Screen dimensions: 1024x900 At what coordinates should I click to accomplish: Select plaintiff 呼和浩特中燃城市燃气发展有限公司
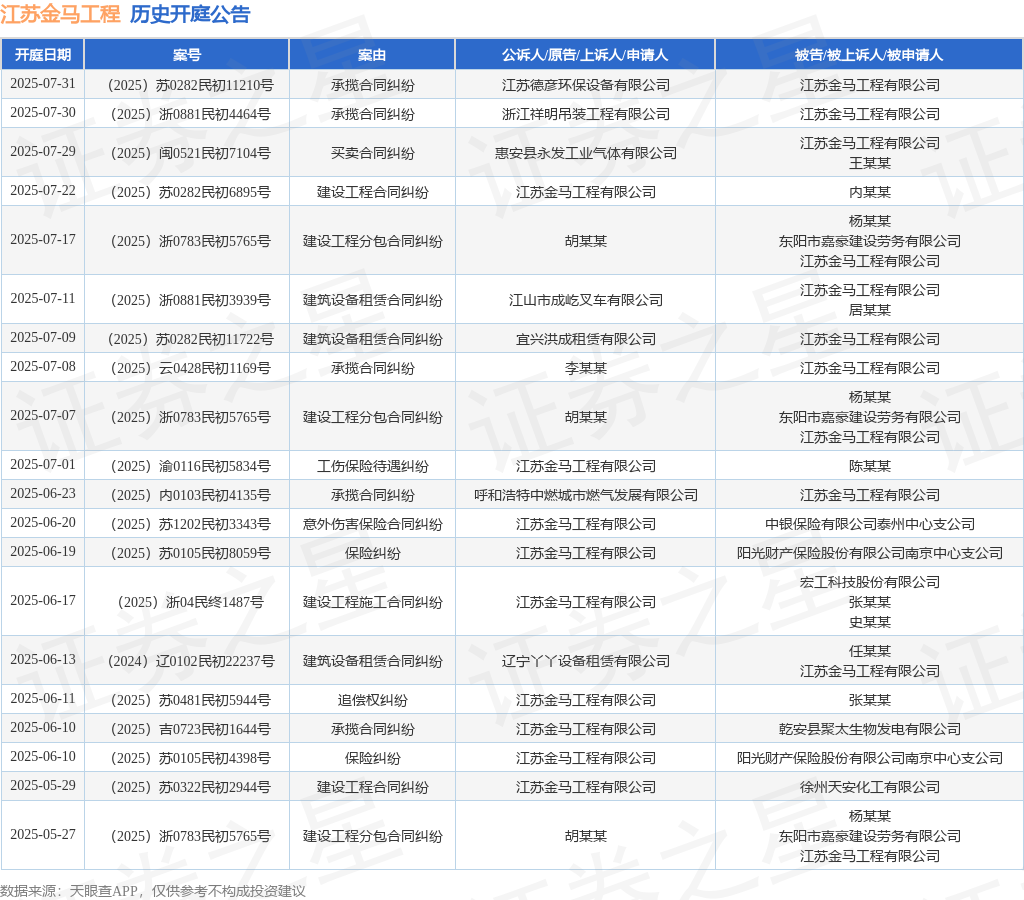click(586, 496)
